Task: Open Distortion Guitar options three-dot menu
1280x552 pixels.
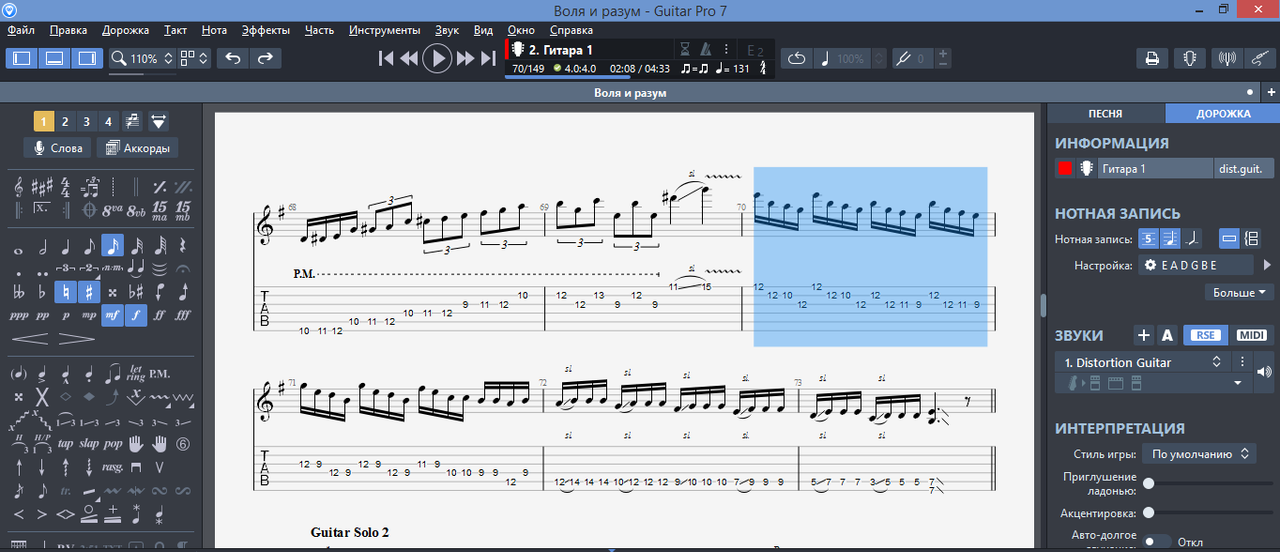Action: [x=1243, y=362]
